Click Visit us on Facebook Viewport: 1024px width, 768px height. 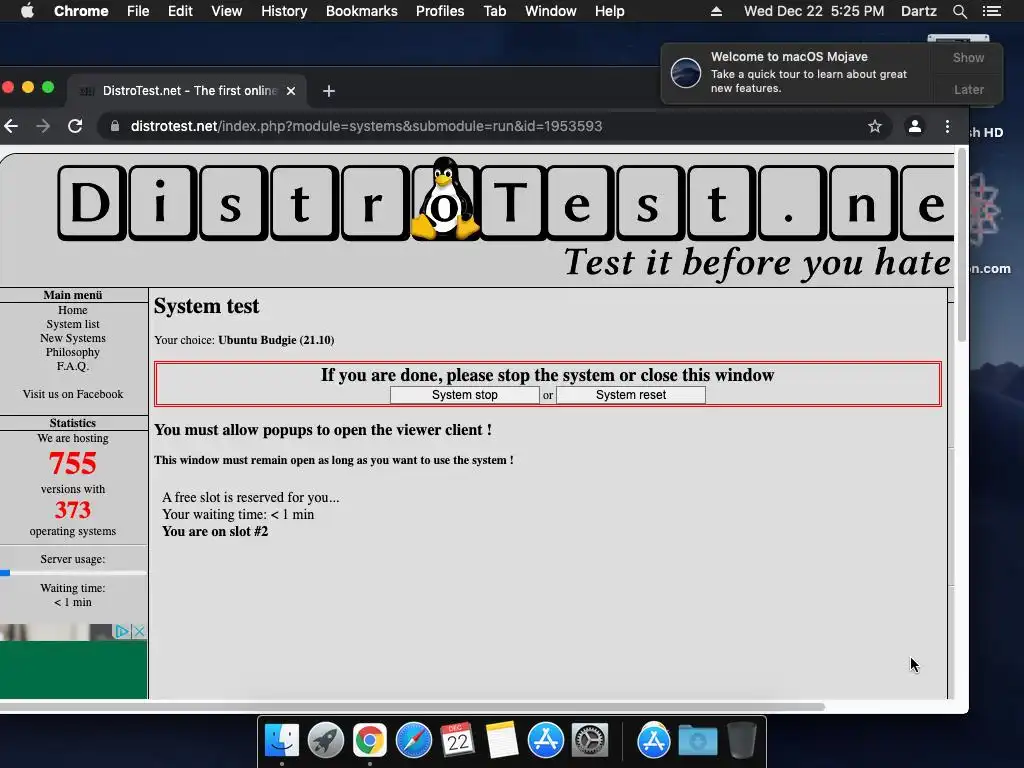pos(72,394)
